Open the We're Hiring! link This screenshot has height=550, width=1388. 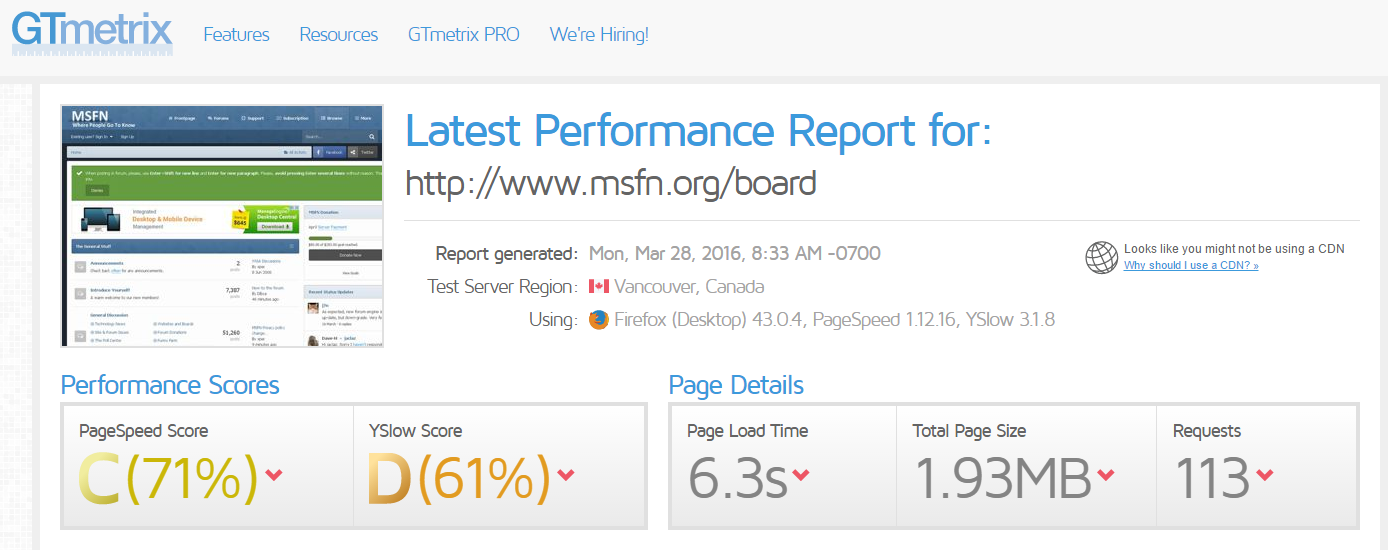tap(599, 34)
